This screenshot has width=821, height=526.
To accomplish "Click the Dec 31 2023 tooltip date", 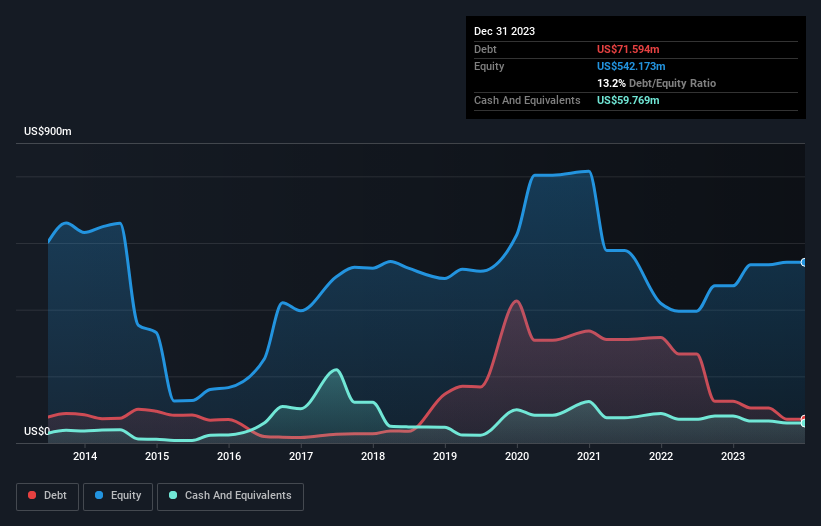I will [x=504, y=31].
